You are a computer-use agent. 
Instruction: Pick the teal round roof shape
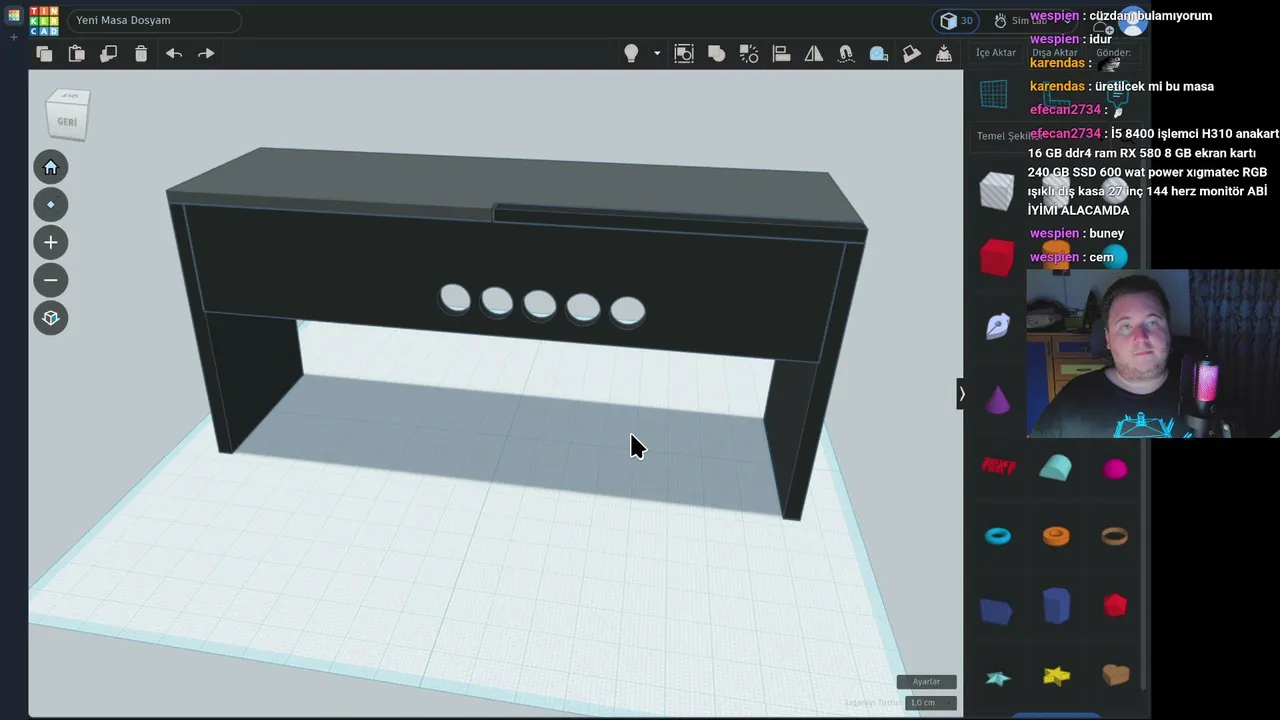click(x=1055, y=467)
